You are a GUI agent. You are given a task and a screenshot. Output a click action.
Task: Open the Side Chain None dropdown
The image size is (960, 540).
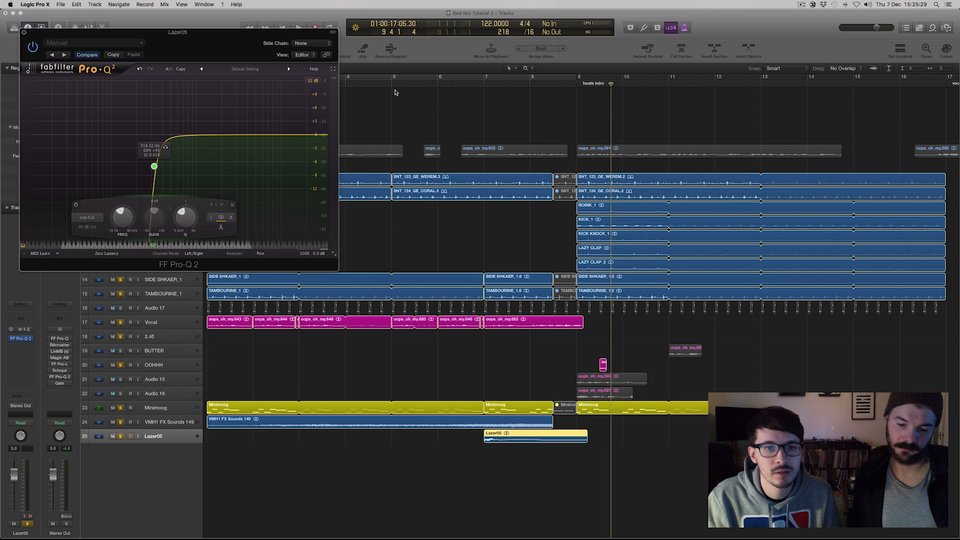pyautogui.click(x=312, y=43)
